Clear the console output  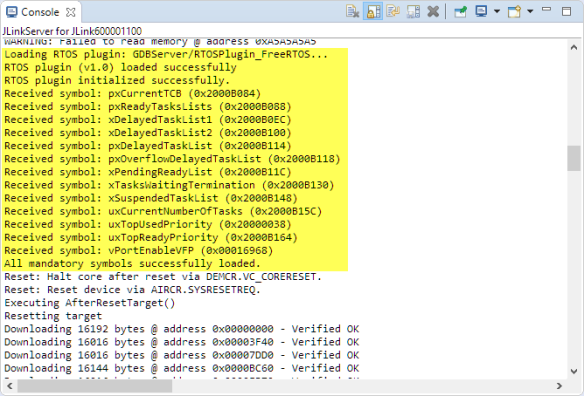(x=352, y=11)
